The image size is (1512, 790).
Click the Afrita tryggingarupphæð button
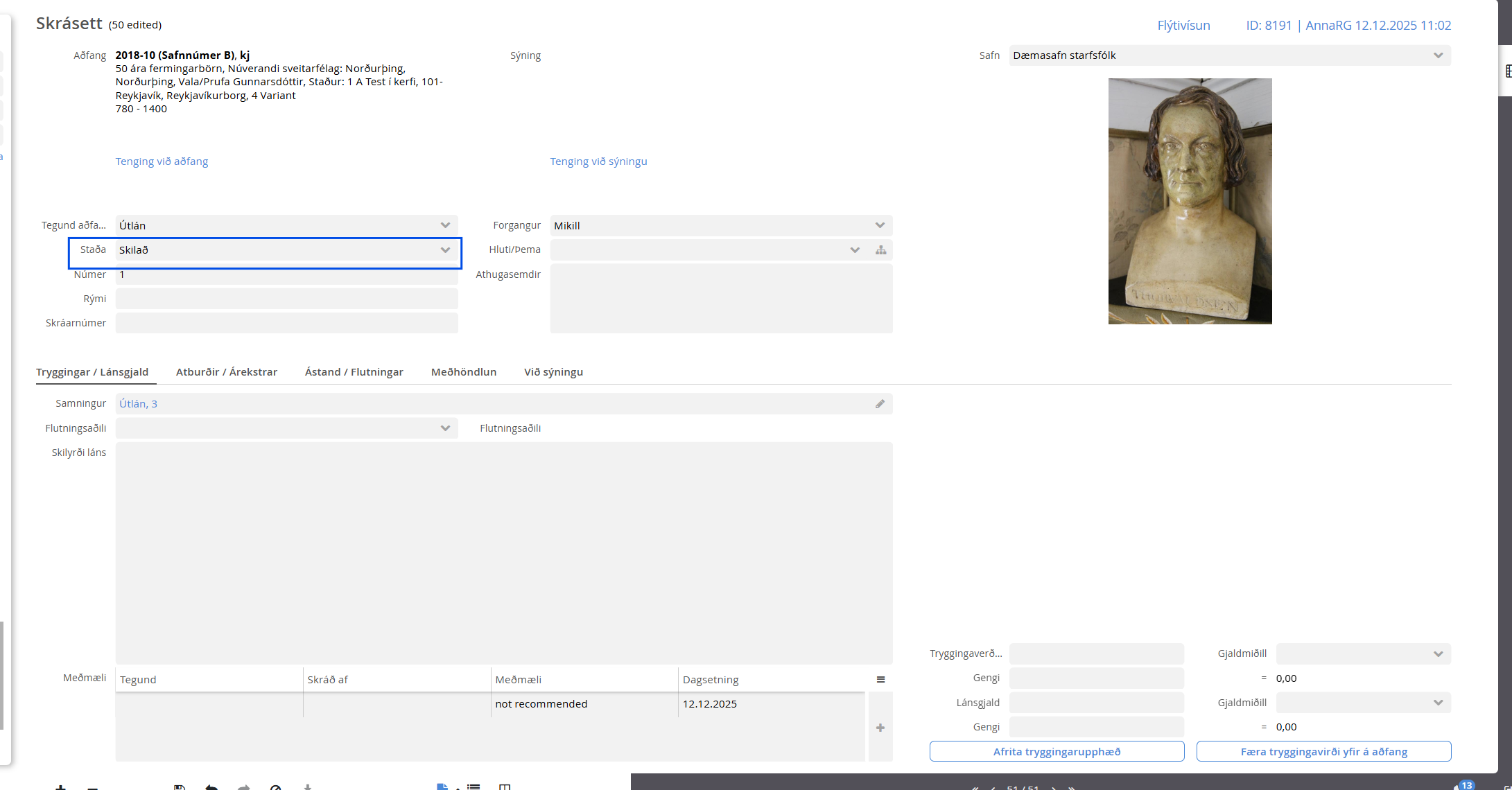coord(1056,751)
